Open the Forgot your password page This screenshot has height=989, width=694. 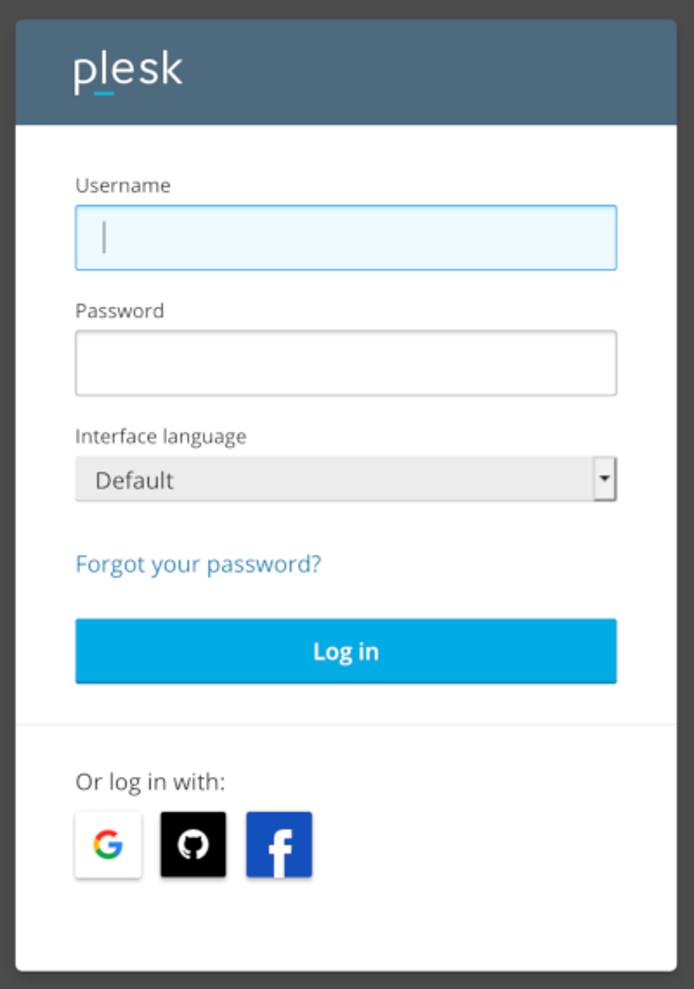click(197, 563)
